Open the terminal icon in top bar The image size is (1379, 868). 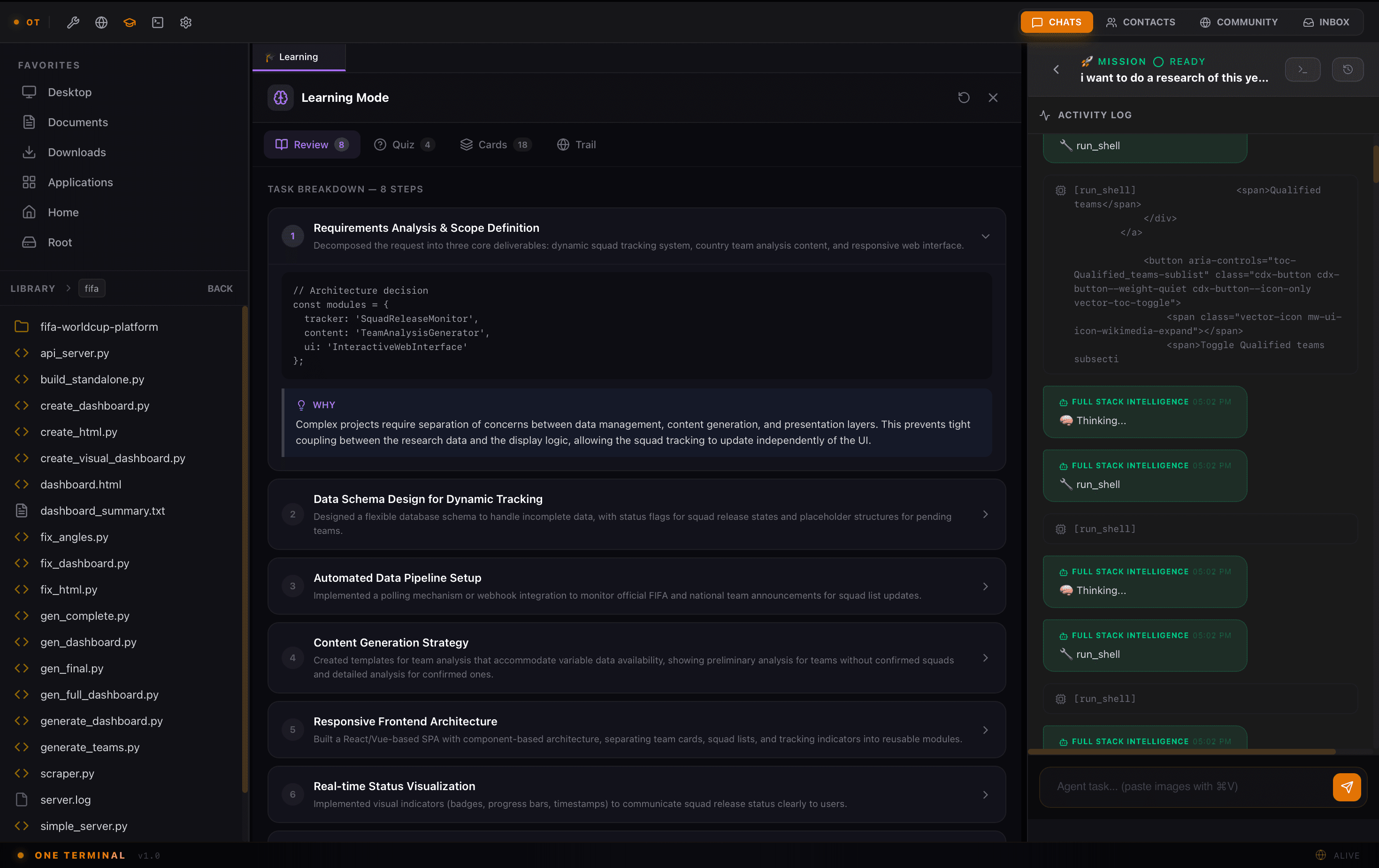click(x=158, y=23)
